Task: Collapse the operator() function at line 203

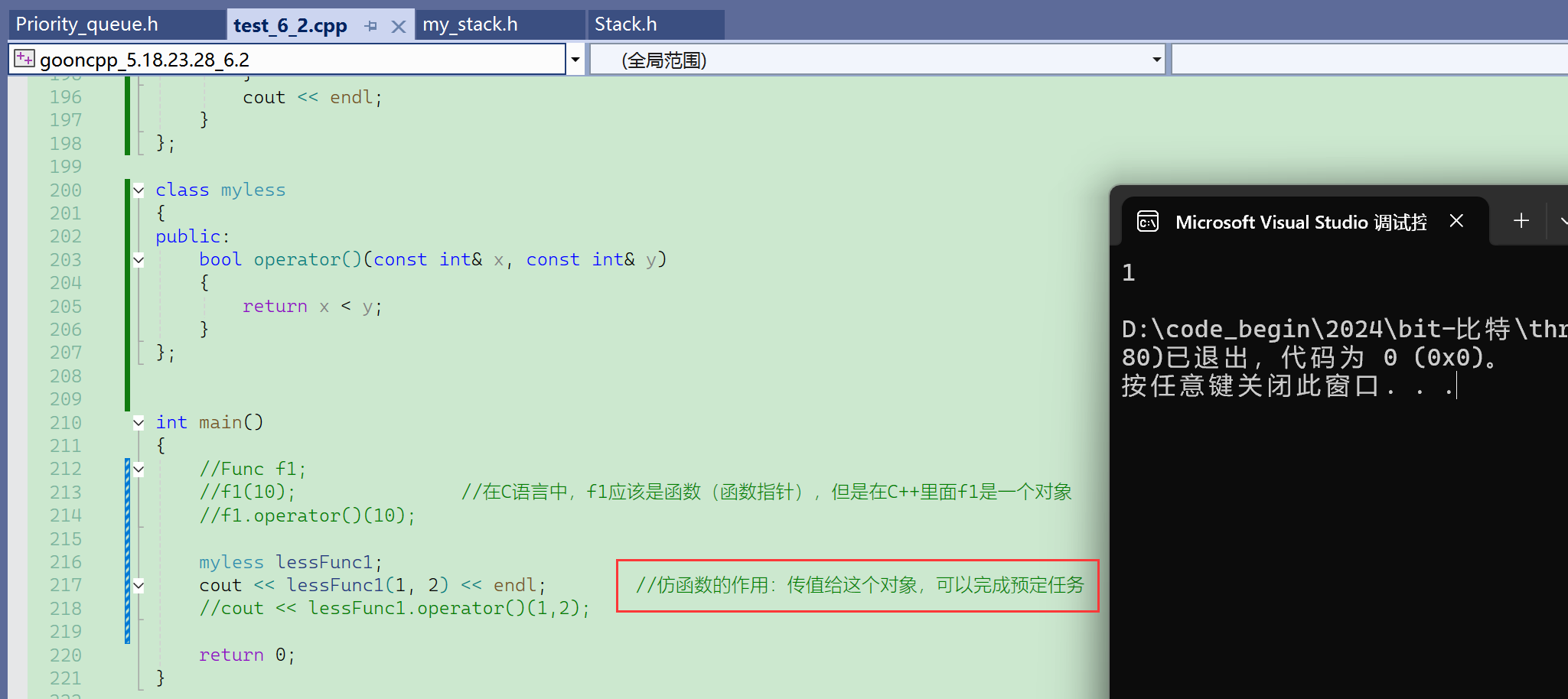Action: coord(139,260)
